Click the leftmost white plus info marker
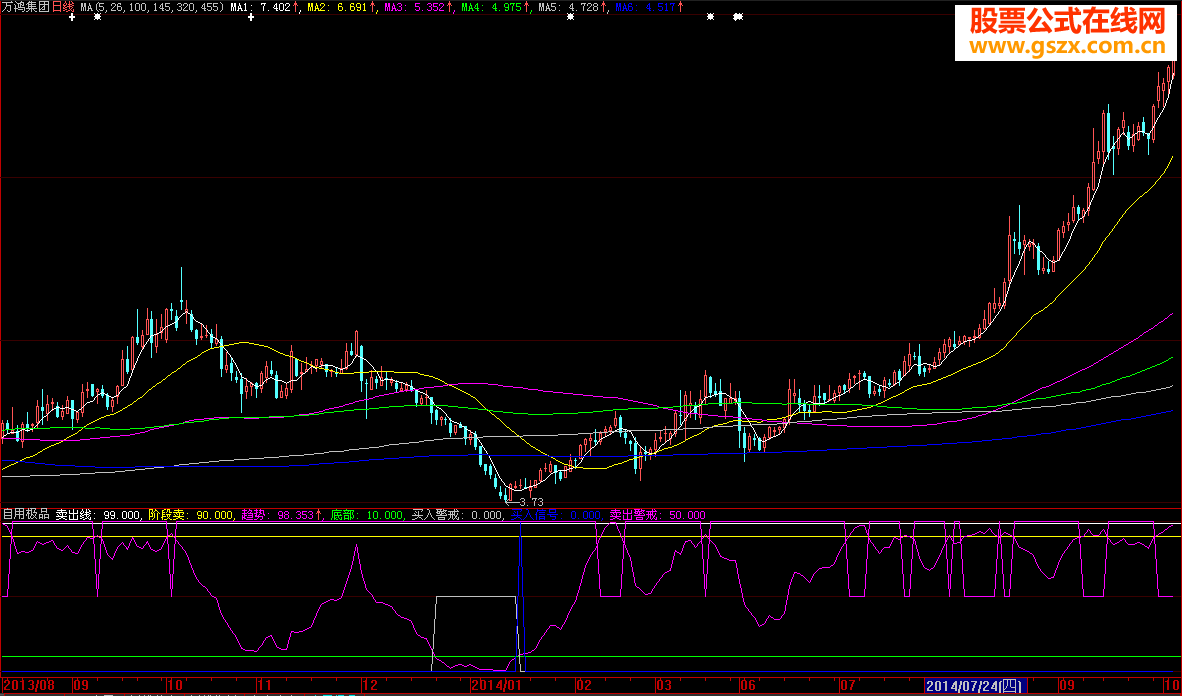The image size is (1182, 696). click(x=72, y=18)
